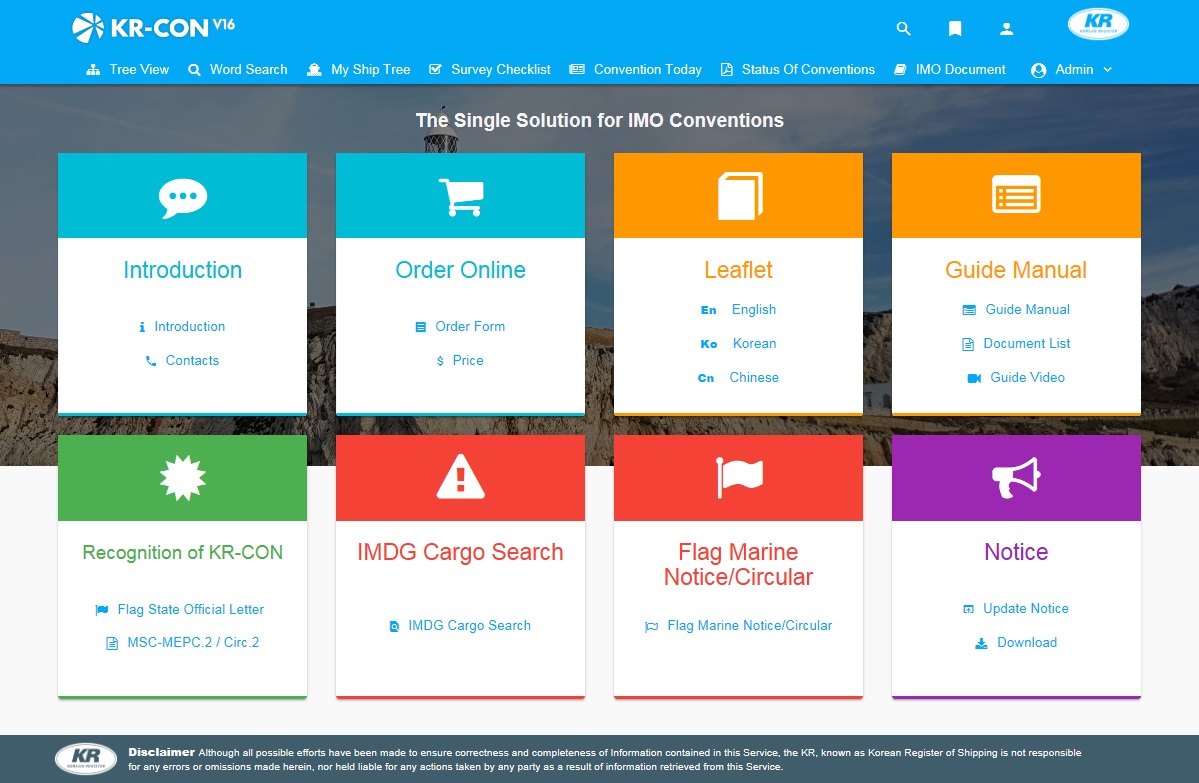Viewport: 1199px width, 783px height.
Task: Click the KR-CON logo at top left
Action: (154, 27)
